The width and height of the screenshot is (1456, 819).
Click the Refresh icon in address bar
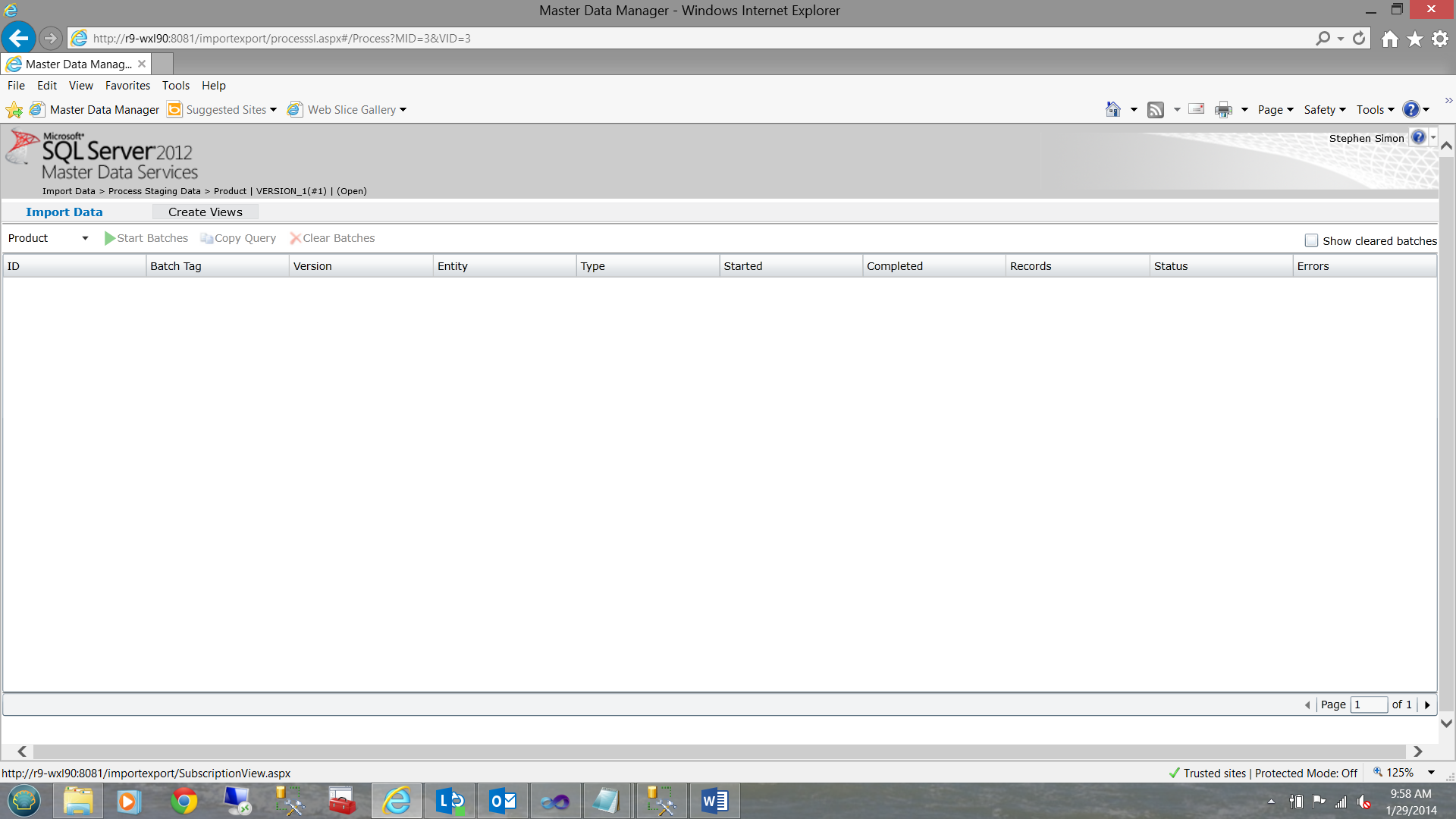click(x=1359, y=38)
